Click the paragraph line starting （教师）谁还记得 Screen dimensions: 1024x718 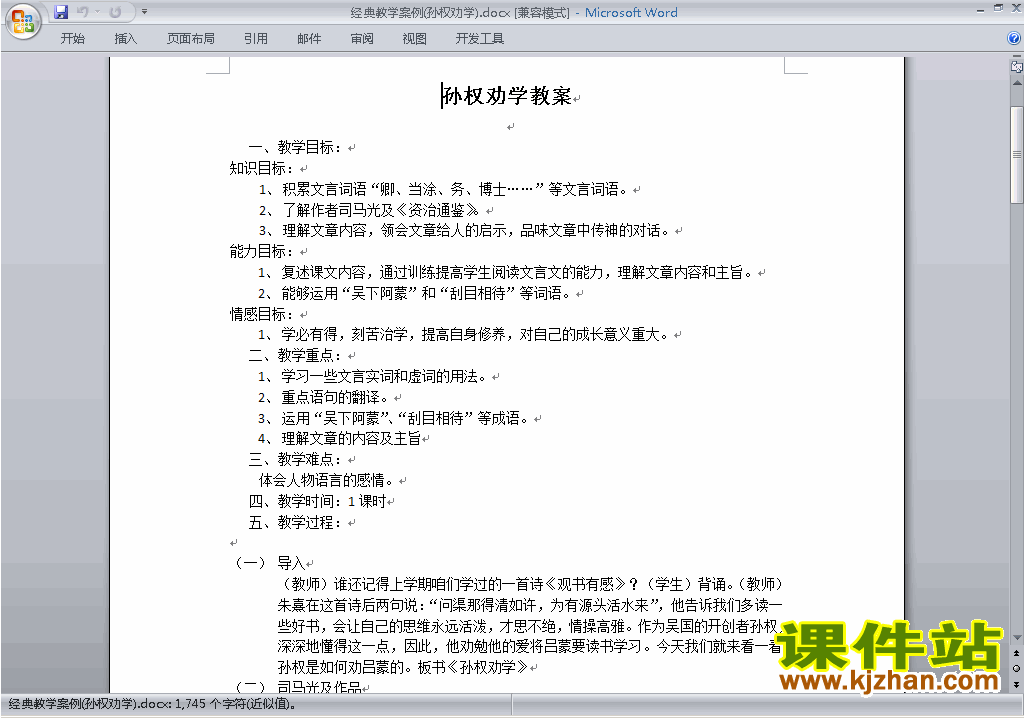tap(531, 584)
